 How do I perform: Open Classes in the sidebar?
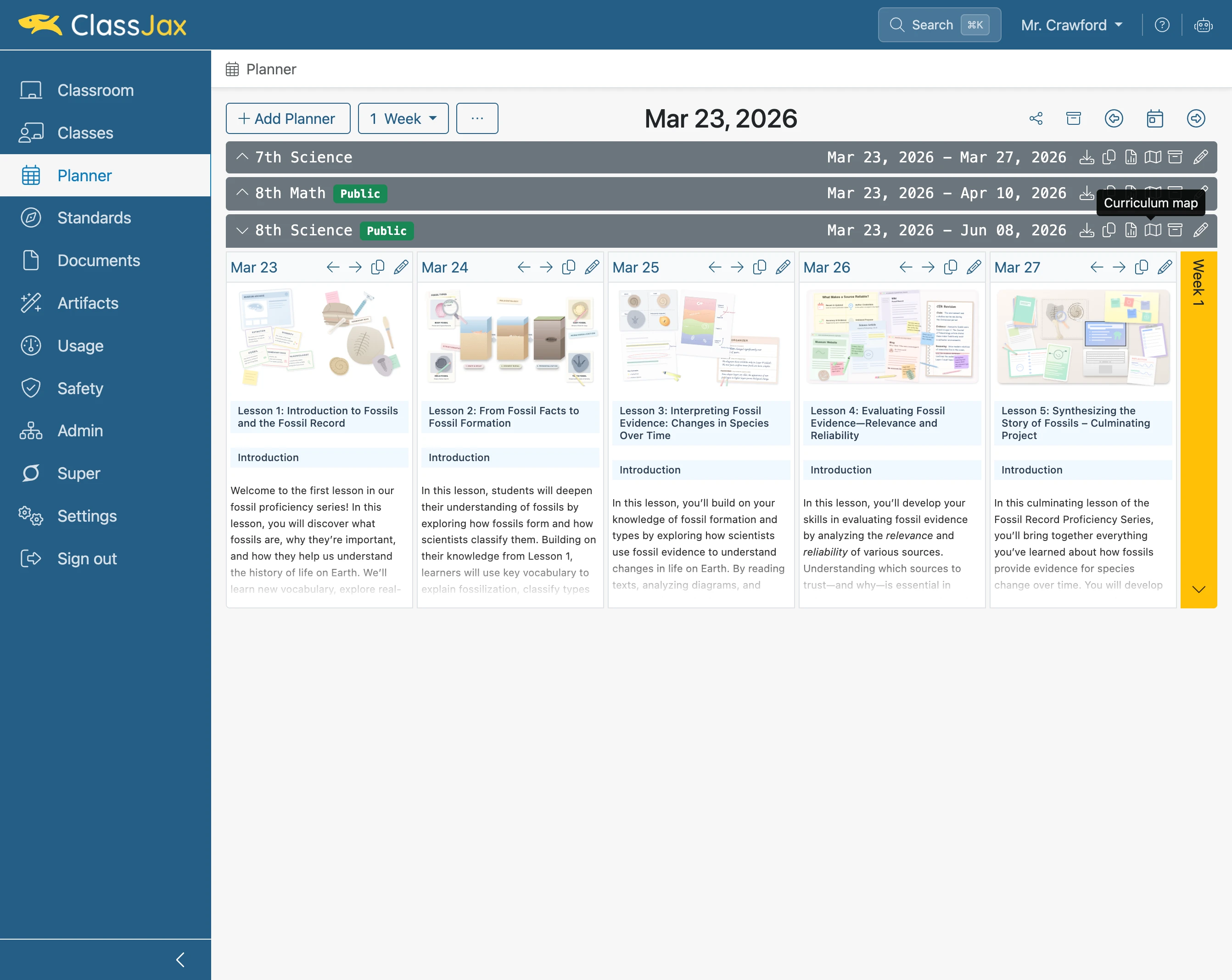(106, 133)
